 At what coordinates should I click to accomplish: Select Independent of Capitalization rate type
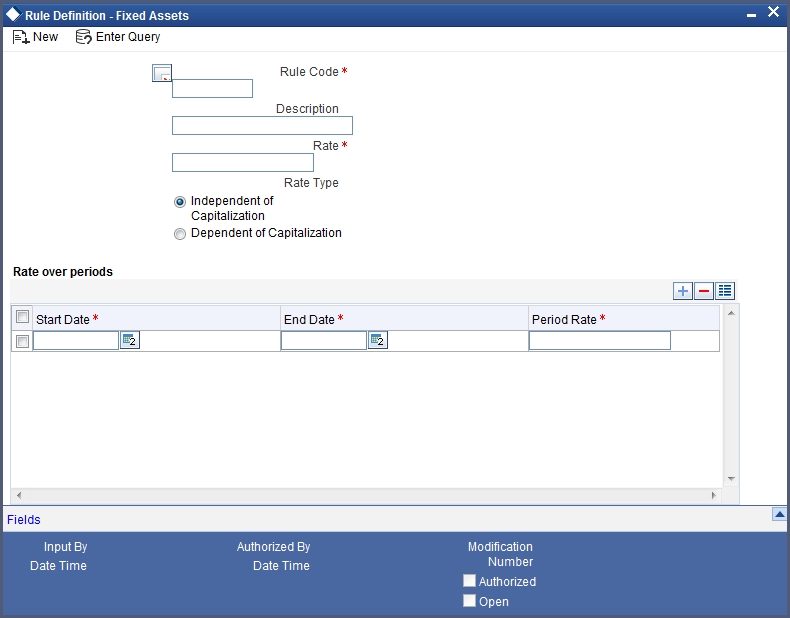179,202
